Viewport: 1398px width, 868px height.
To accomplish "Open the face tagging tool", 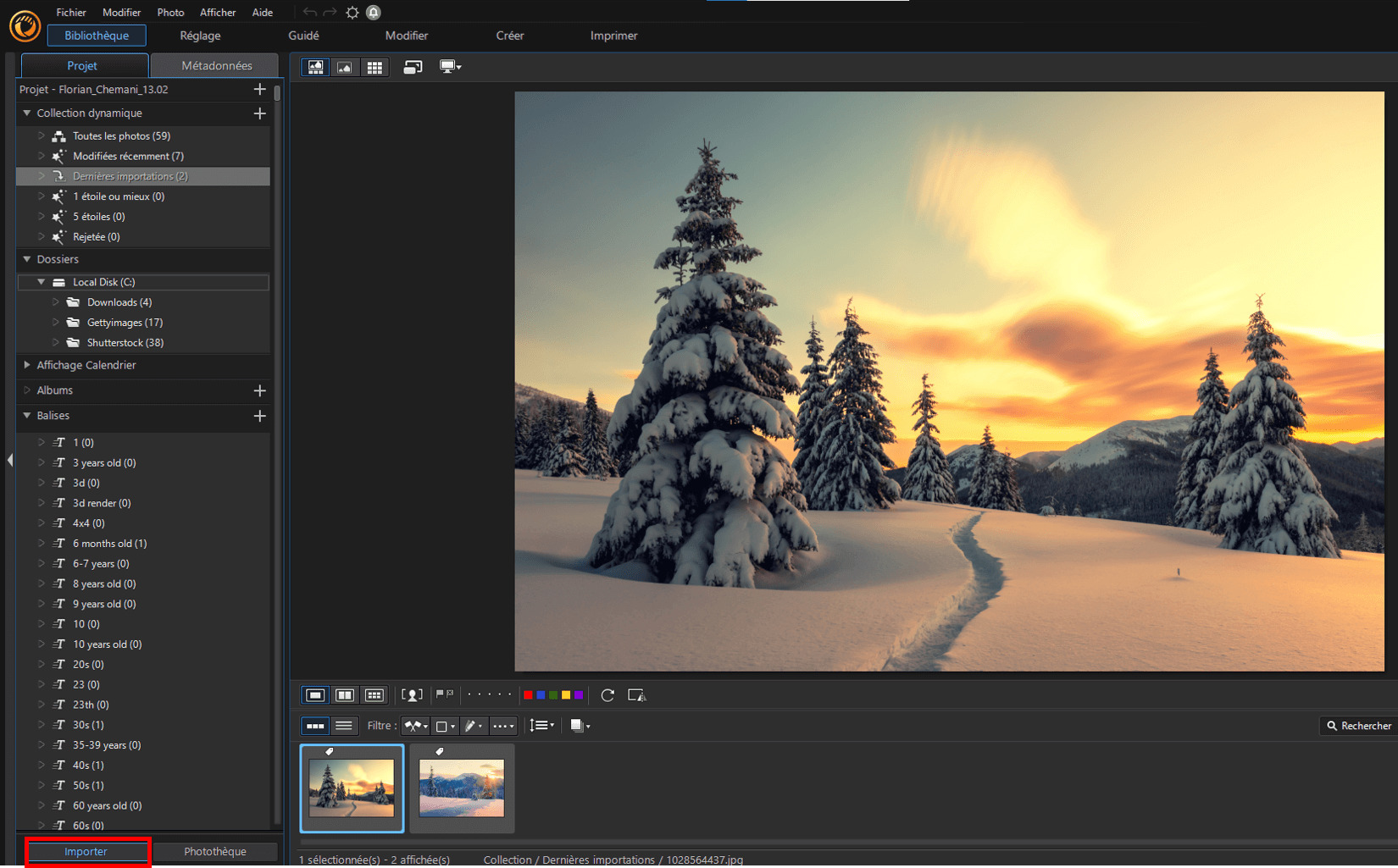I will coord(413,694).
